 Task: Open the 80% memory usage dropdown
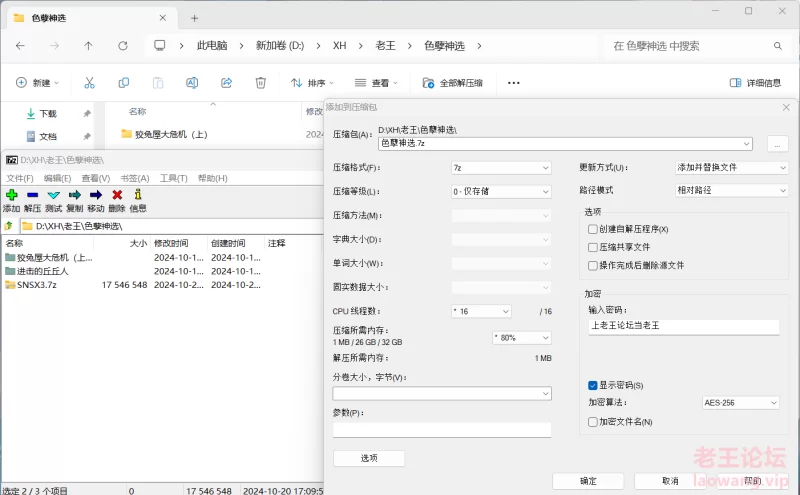pos(522,338)
